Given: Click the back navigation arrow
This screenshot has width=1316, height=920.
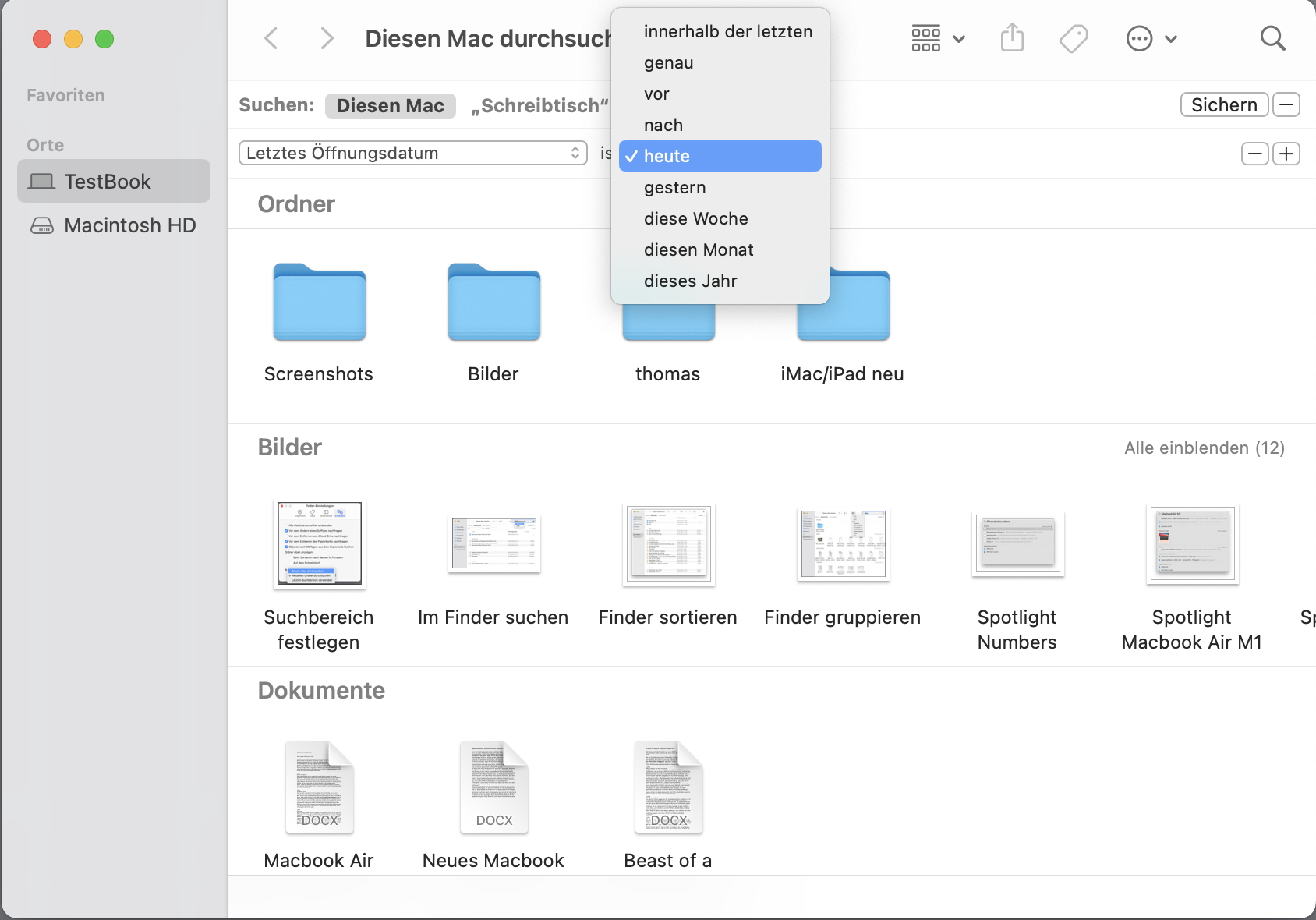Looking at the screenshot, I should (271, 37).
